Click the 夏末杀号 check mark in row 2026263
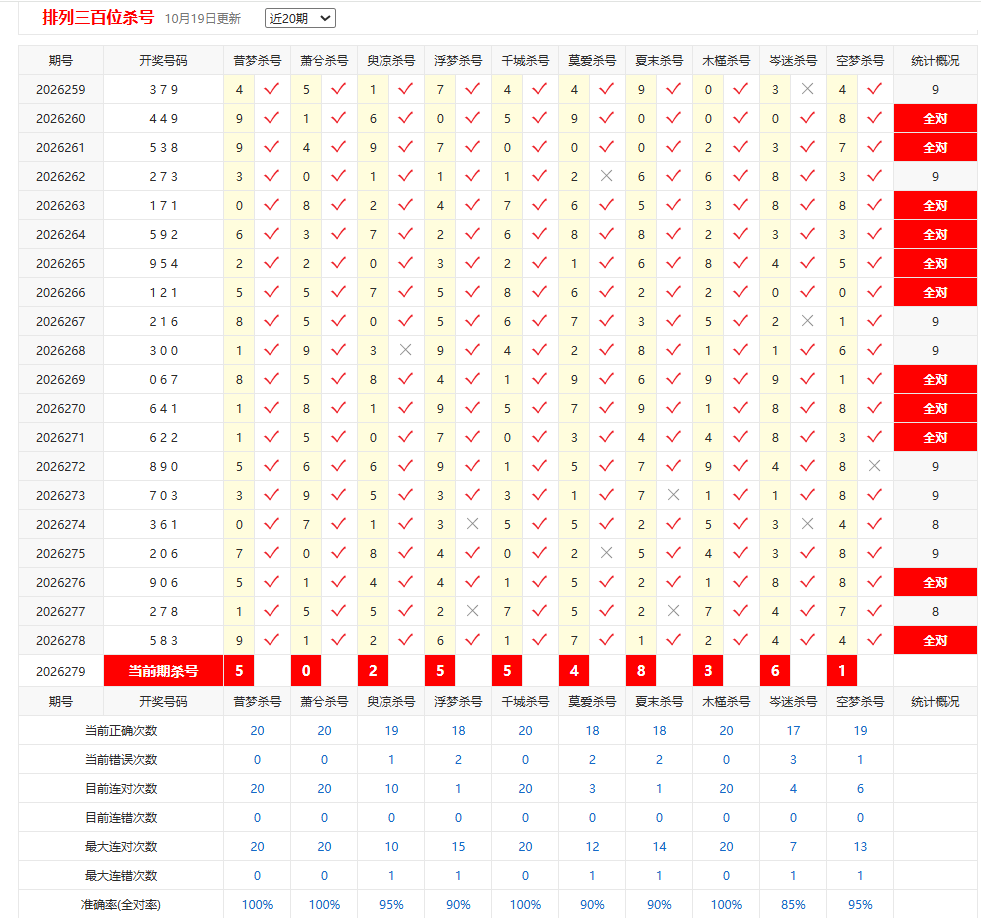 [x=673, y=205]
